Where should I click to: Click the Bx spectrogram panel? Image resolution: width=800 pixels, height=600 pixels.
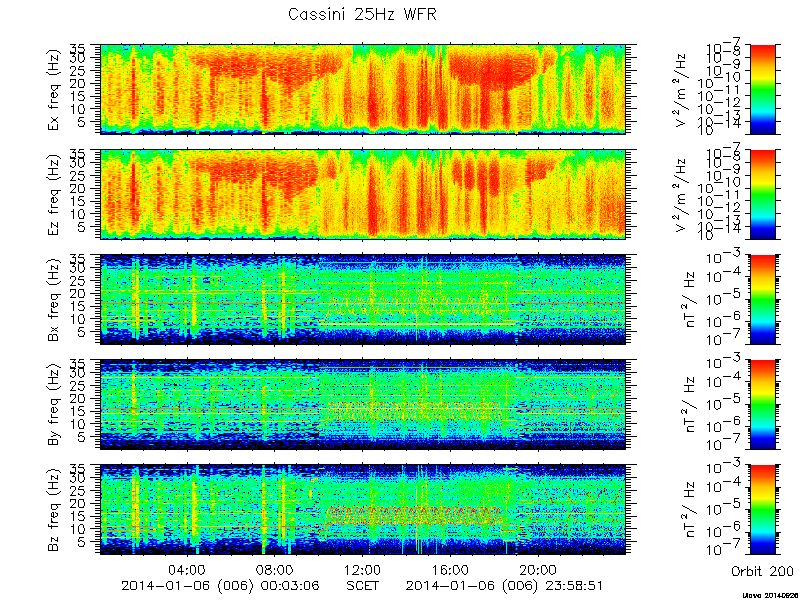[x=363, y=299]
